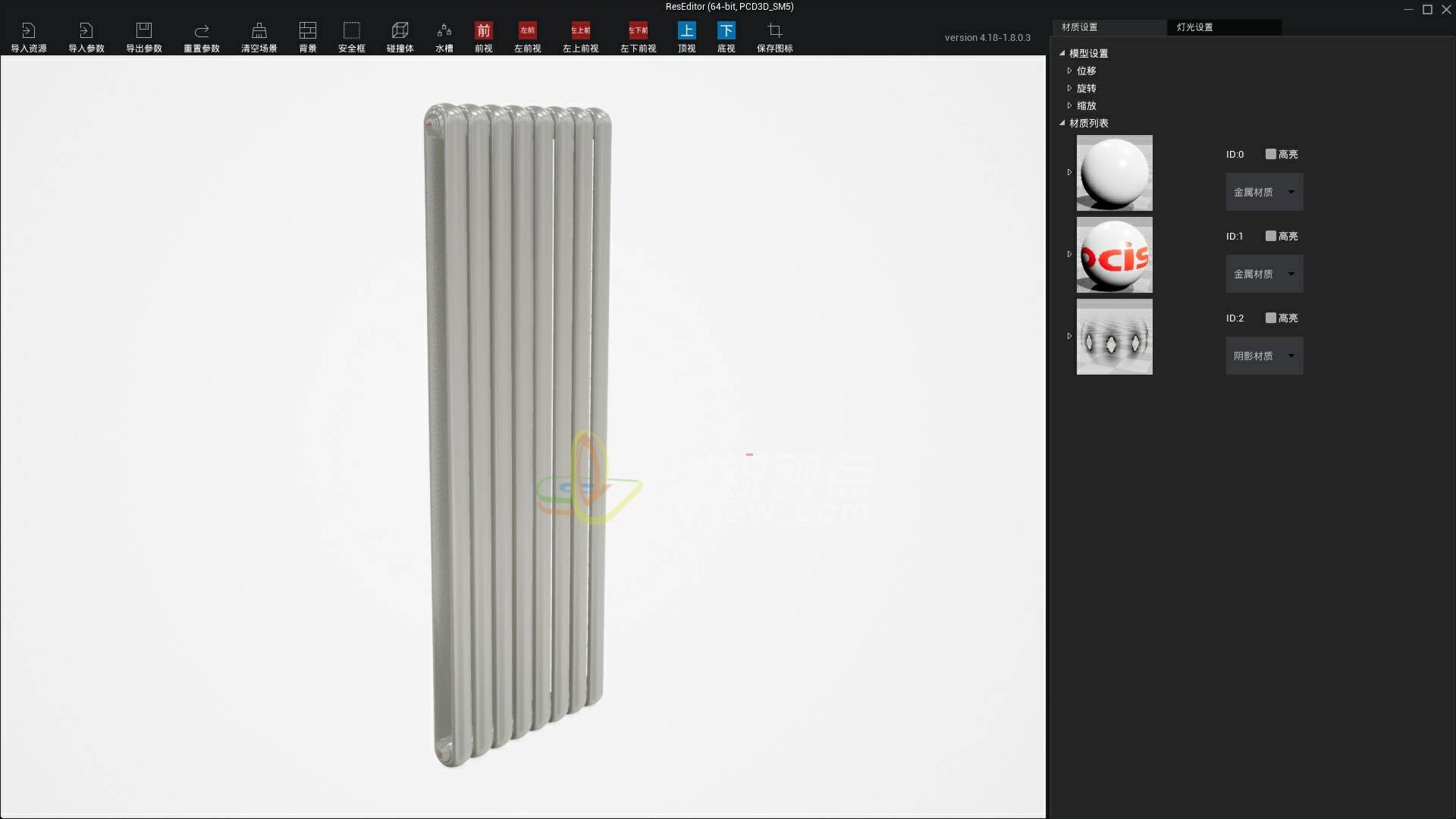Click the version 4.18-1.8.0.3 text

(987, 38)
